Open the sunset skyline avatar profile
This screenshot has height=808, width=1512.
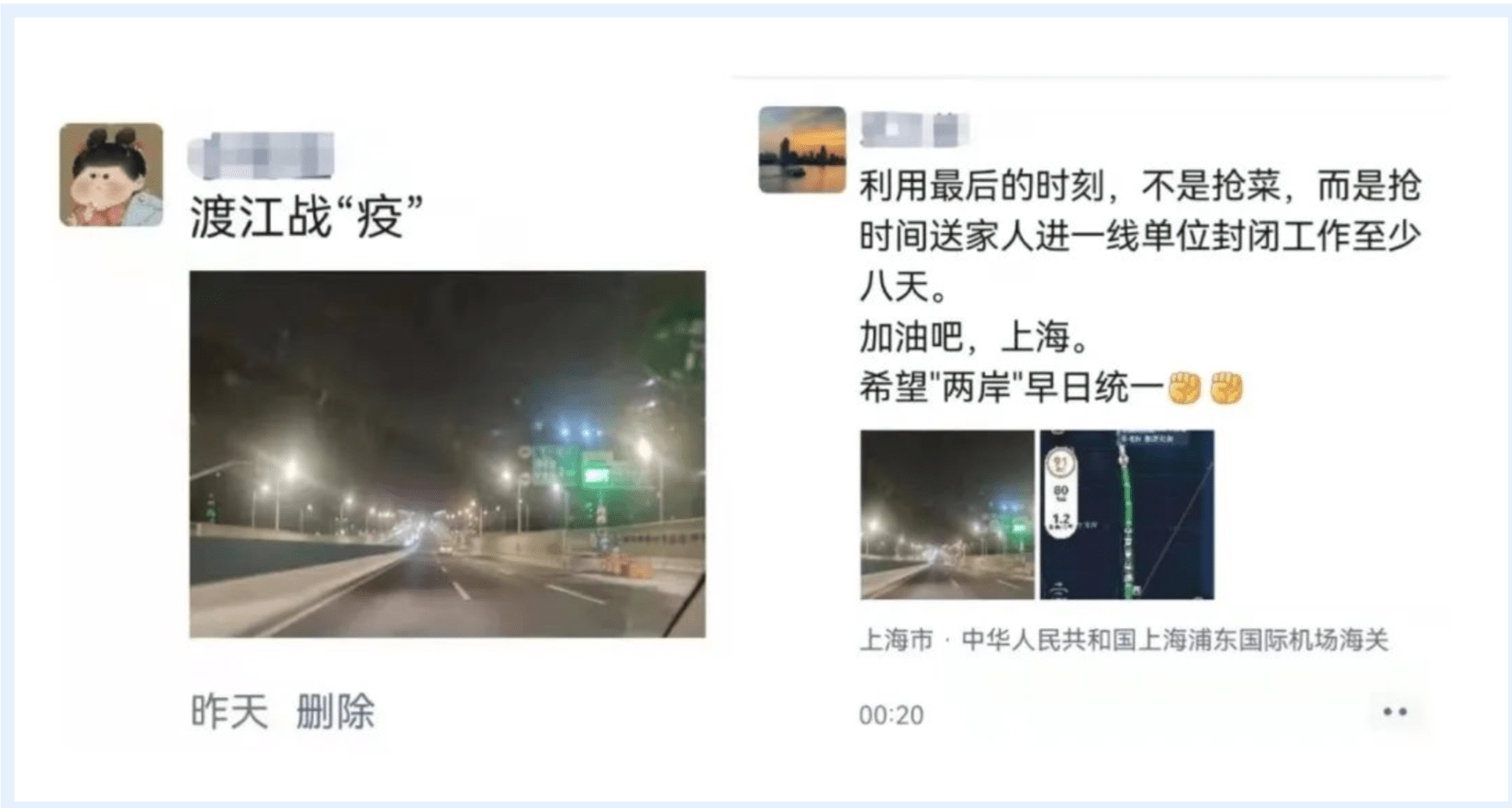[801, 150]
